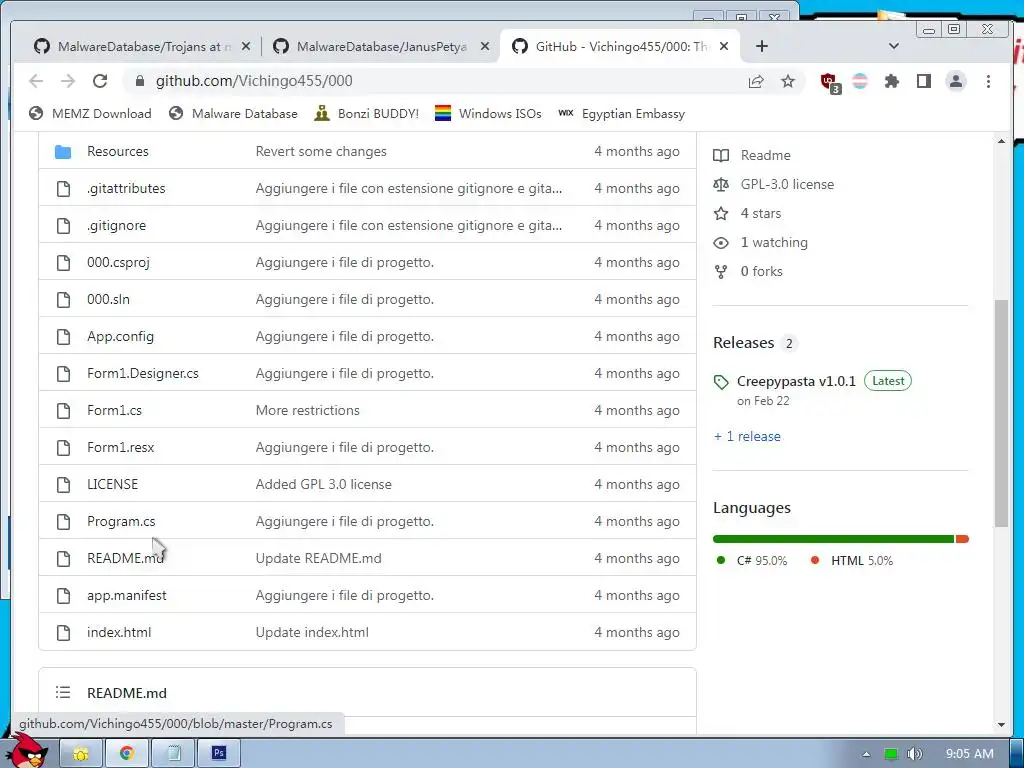Open Chrome from the taskbar
1024x768 pixels.
click(x=127, y=754)
